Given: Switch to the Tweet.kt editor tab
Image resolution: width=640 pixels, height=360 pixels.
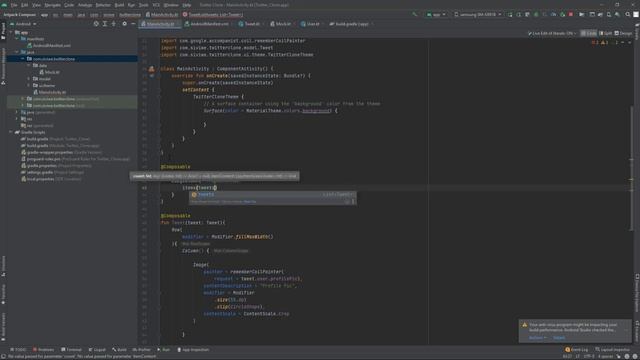Looking at the screenshot, I should tap(250, 24).
